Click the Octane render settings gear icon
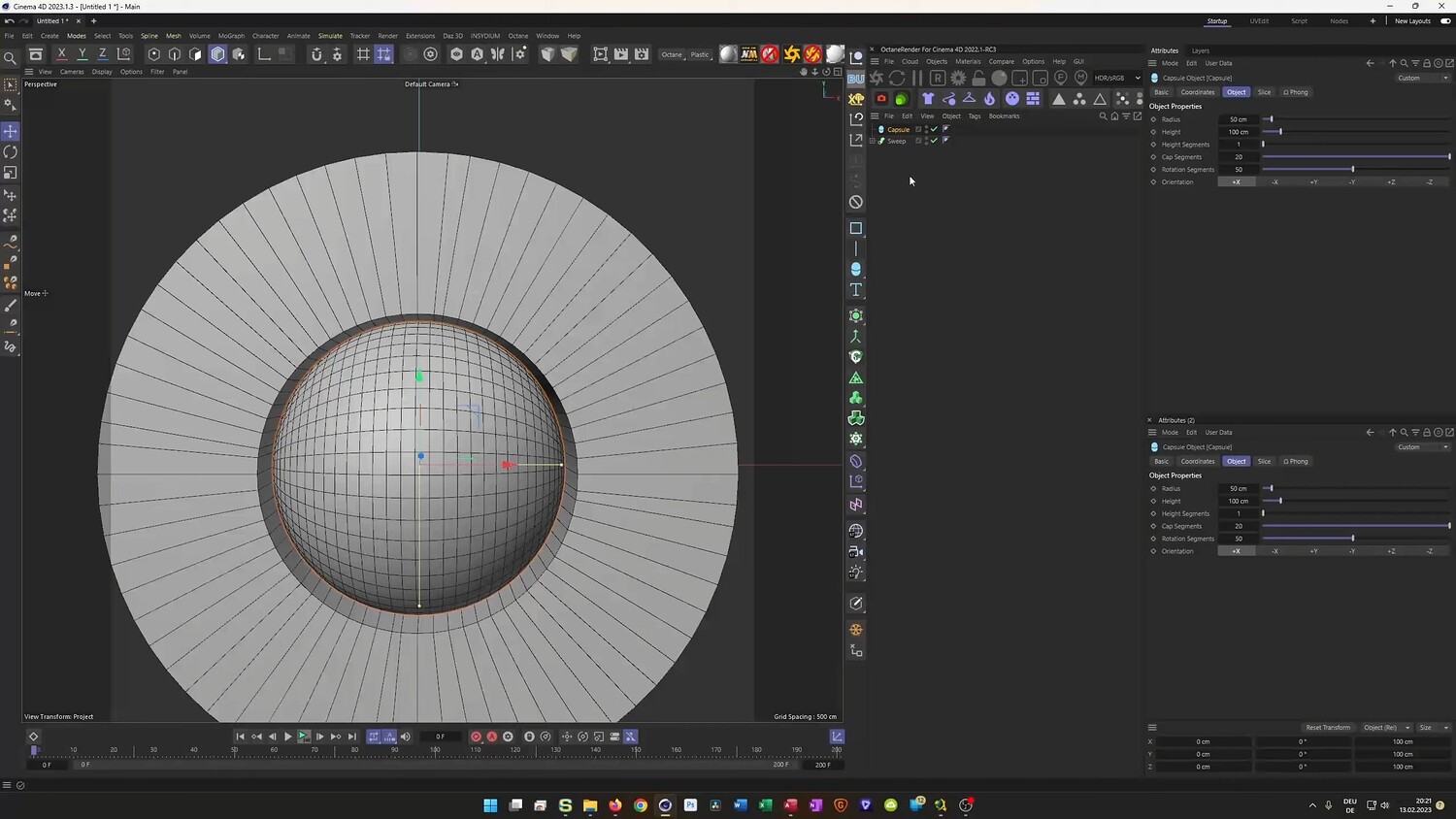Screen dimensions: 1456x819 pyautogui.click(x=958, y=78)
